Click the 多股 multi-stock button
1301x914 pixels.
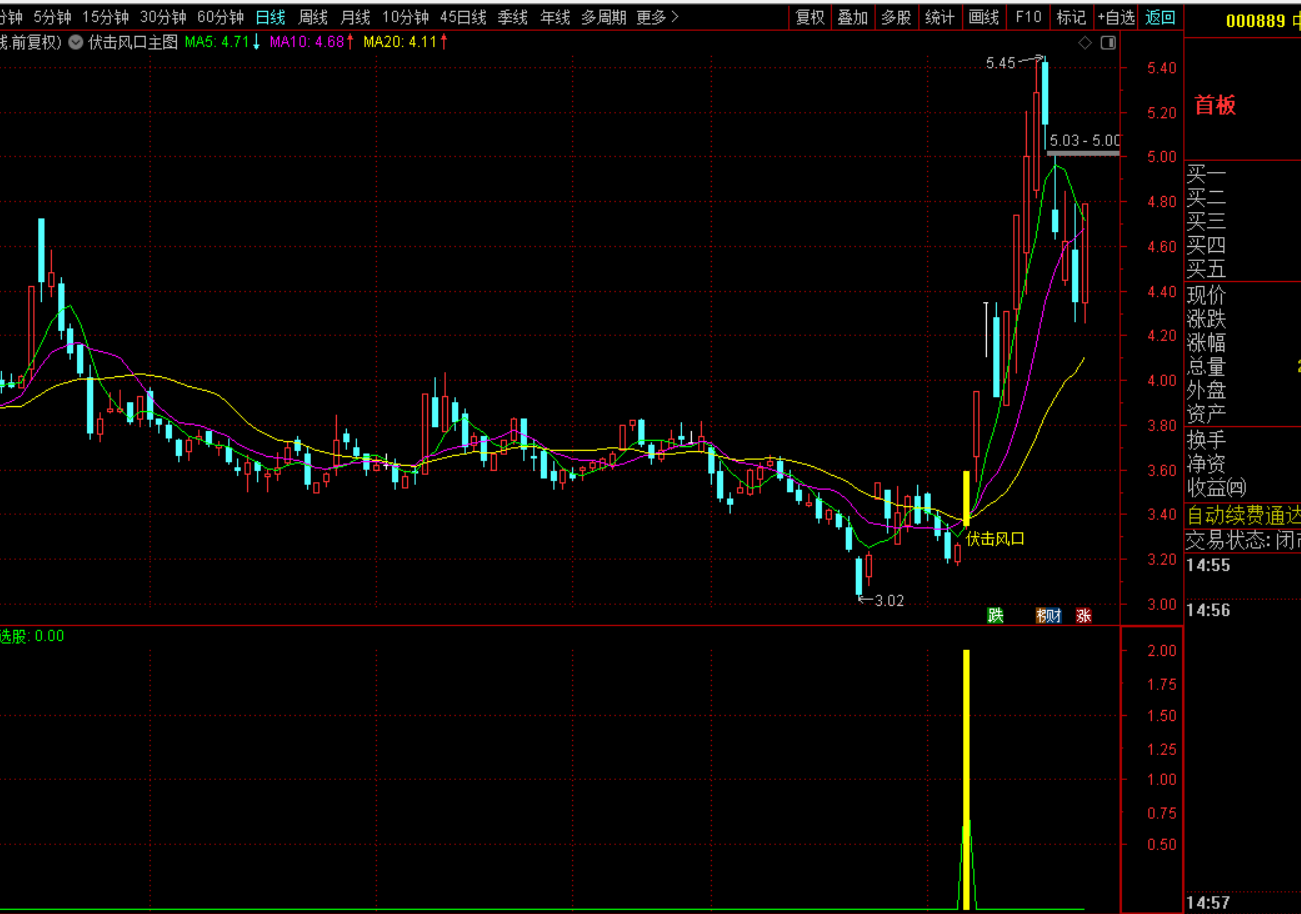pos(896,17)
